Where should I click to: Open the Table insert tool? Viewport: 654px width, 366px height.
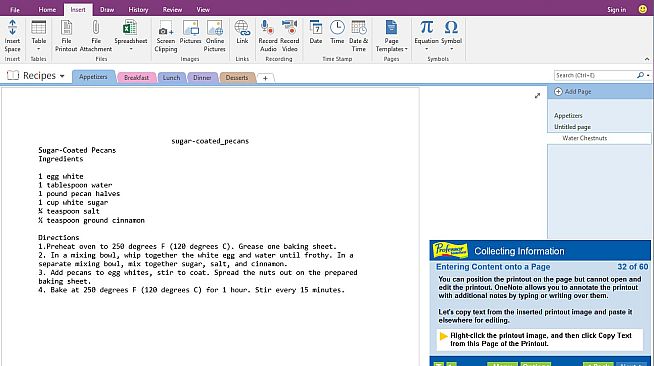click(x=38, y=35)
